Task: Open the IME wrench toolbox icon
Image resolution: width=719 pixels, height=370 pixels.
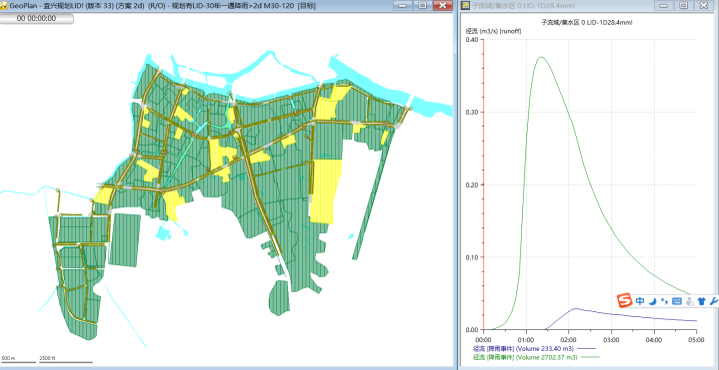Action: coord(713,301)
